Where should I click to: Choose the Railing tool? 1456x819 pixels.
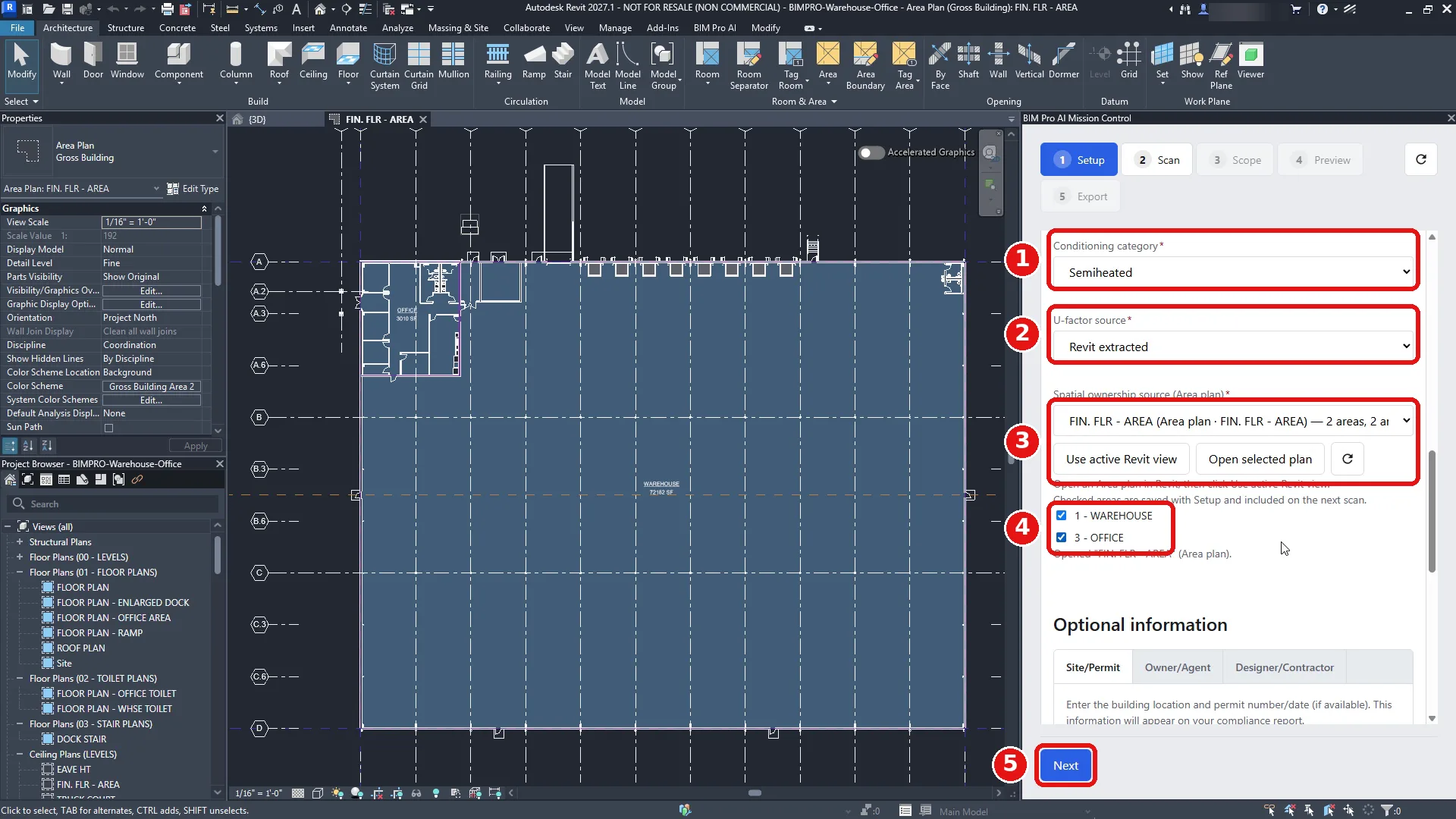tap(497, 61)
